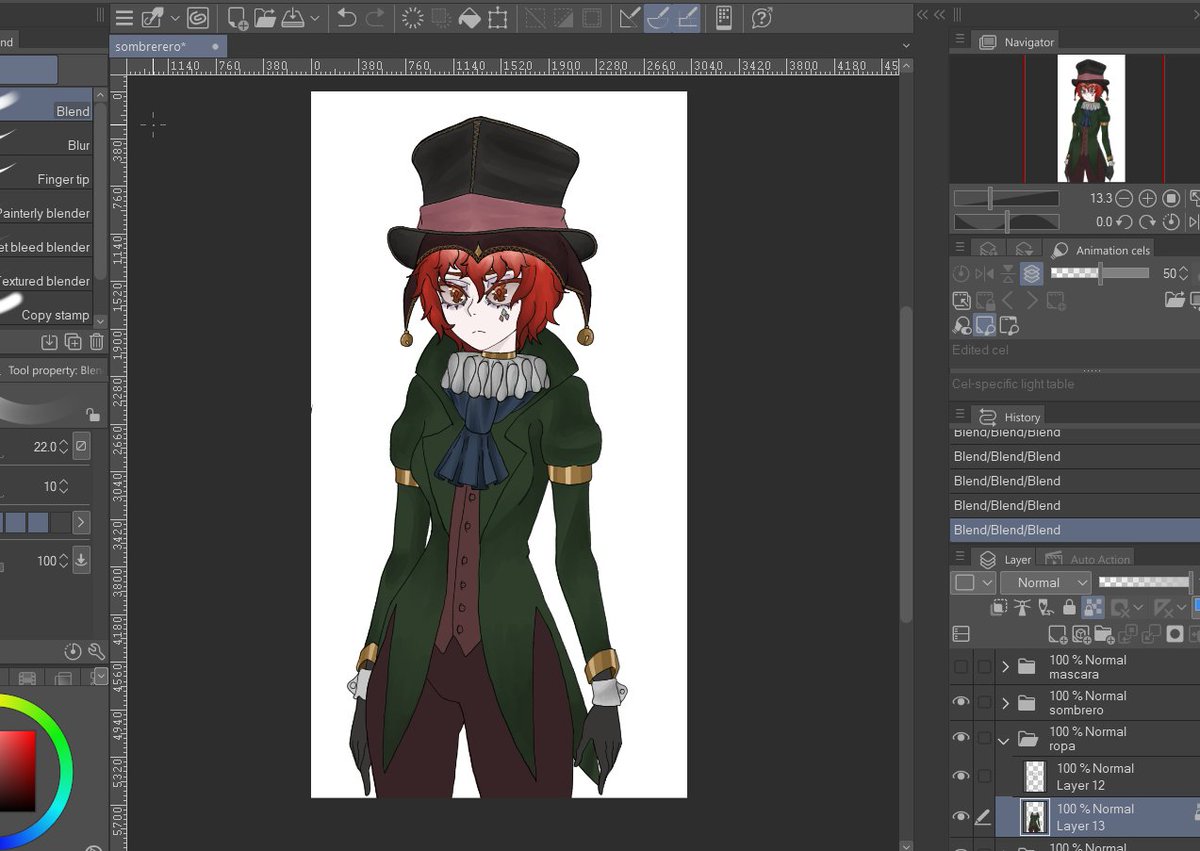
Task: Select the Blend sub tool
Action: point(46,105)
